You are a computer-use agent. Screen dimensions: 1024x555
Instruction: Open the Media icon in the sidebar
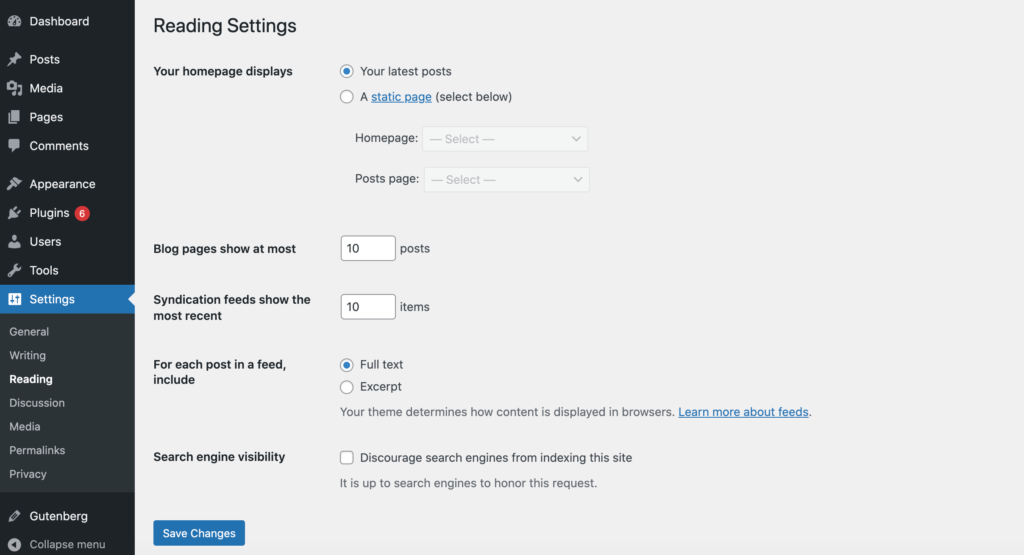[x=14, y=88]
